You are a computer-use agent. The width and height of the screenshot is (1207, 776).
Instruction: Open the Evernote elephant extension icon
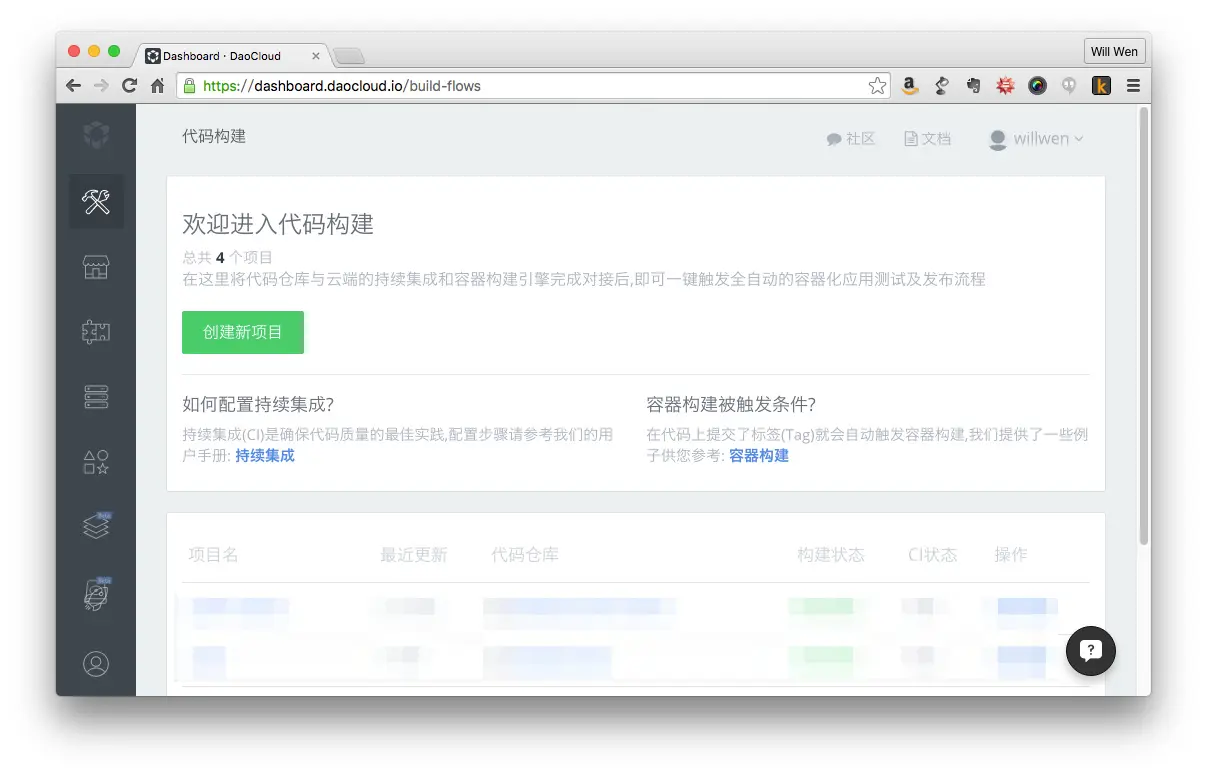[973, 86]
